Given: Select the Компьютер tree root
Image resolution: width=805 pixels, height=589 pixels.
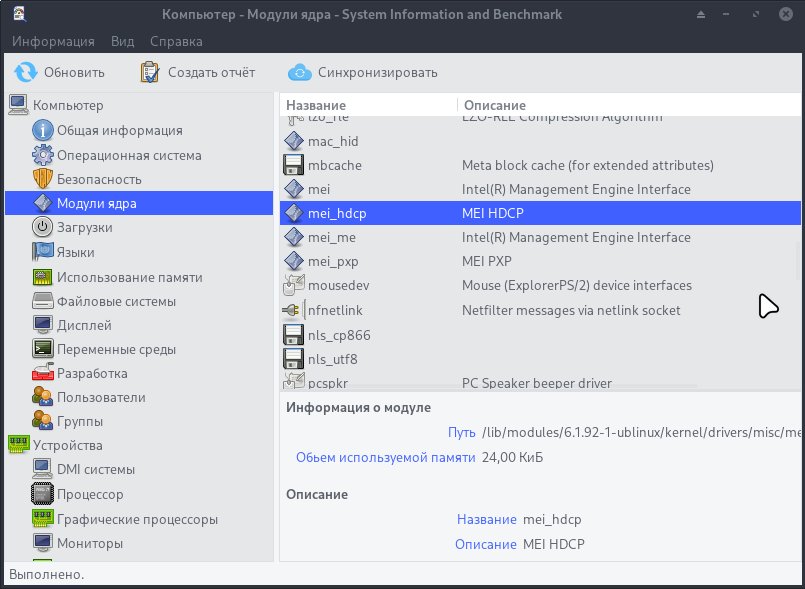Looking at the screenshot, I should point(68,105).
